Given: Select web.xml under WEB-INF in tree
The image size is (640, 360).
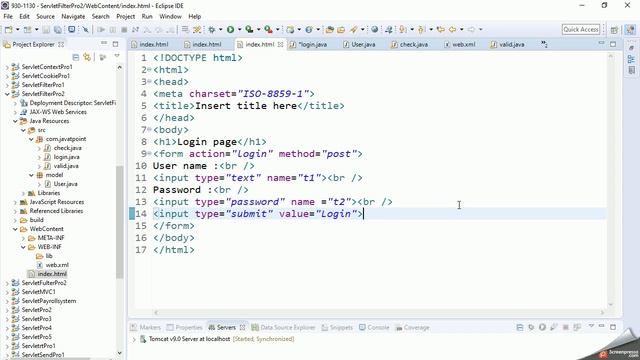Looking at the screenshot, I should (57, 265).
